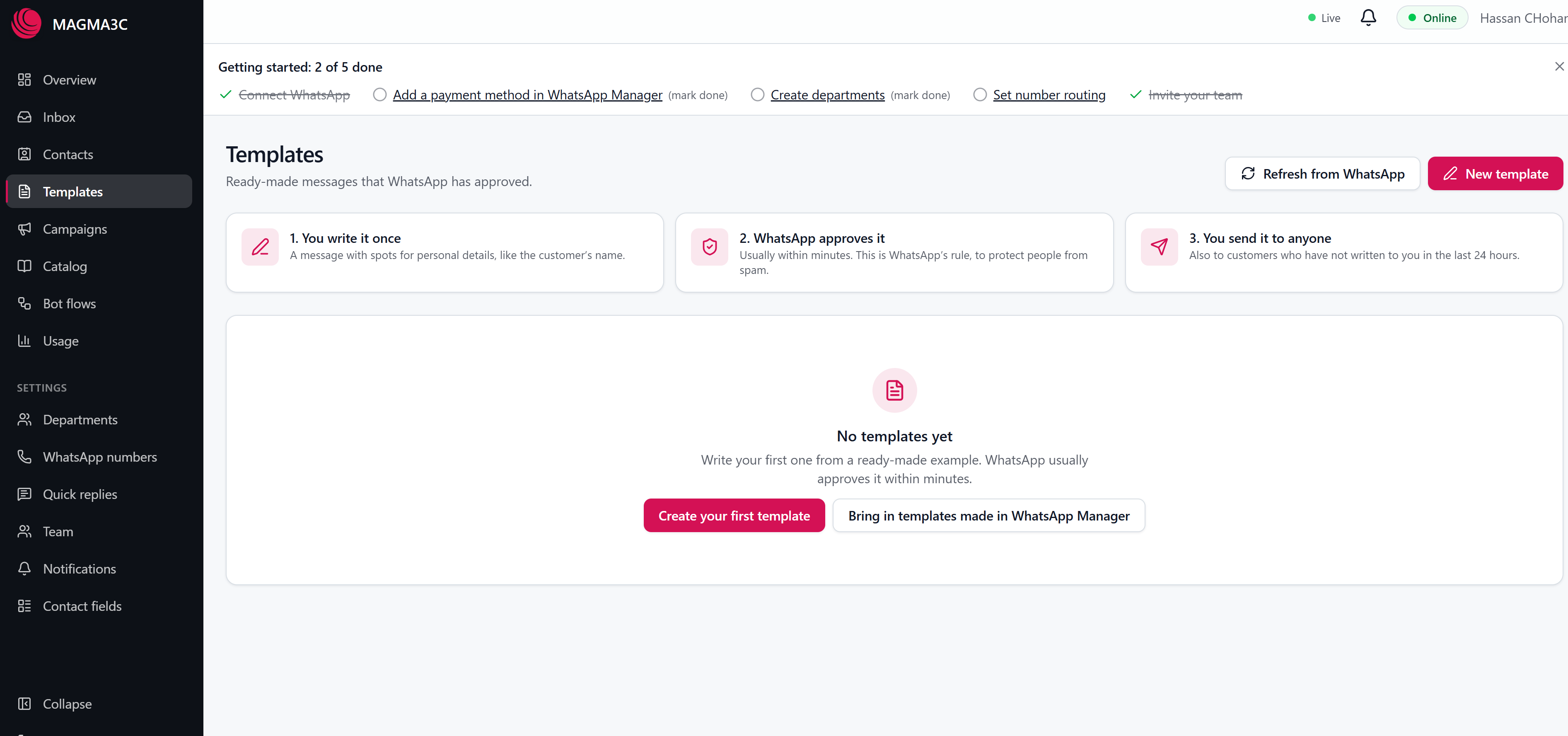This screenshot has height=736, width=1568.
Task: Mark Set number routing step circle
Action: [x=980, y=95]
